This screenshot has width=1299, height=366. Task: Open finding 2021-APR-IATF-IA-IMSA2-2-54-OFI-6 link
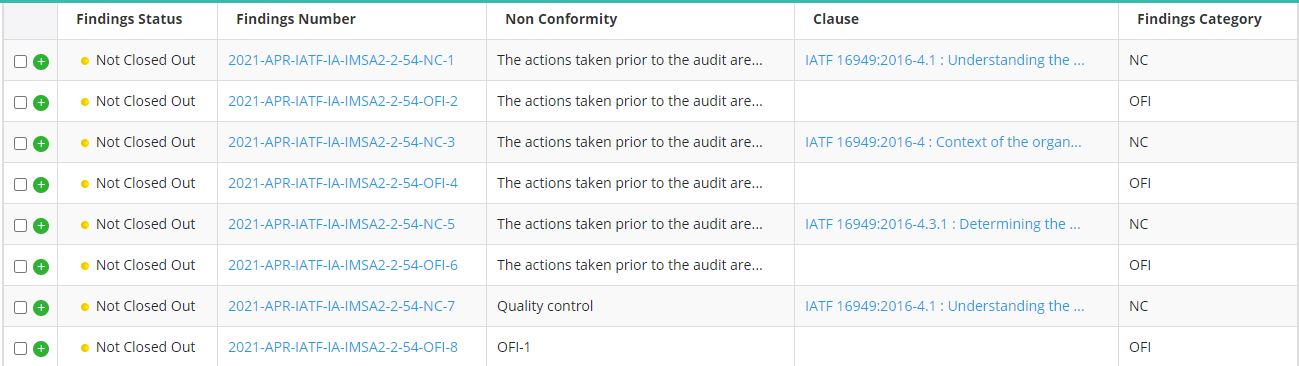tap(343, 265)
